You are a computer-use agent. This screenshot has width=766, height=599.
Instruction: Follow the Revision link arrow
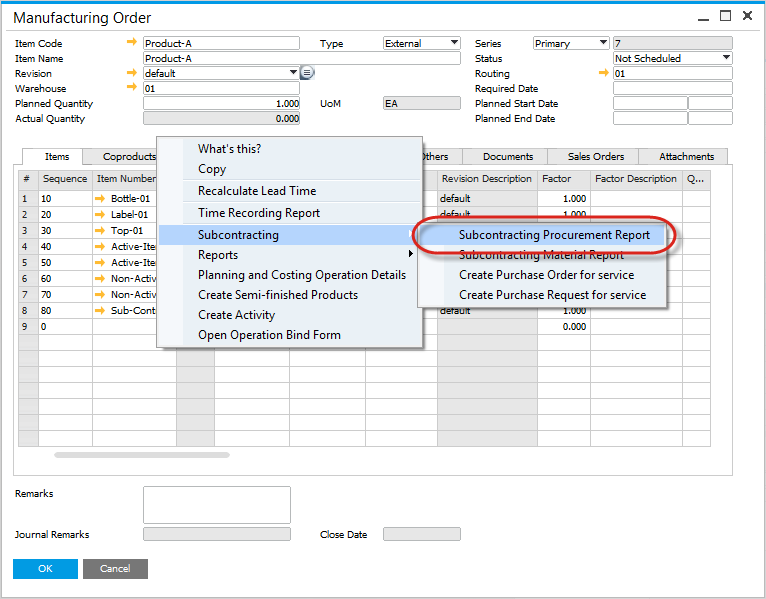coord(131,72)
